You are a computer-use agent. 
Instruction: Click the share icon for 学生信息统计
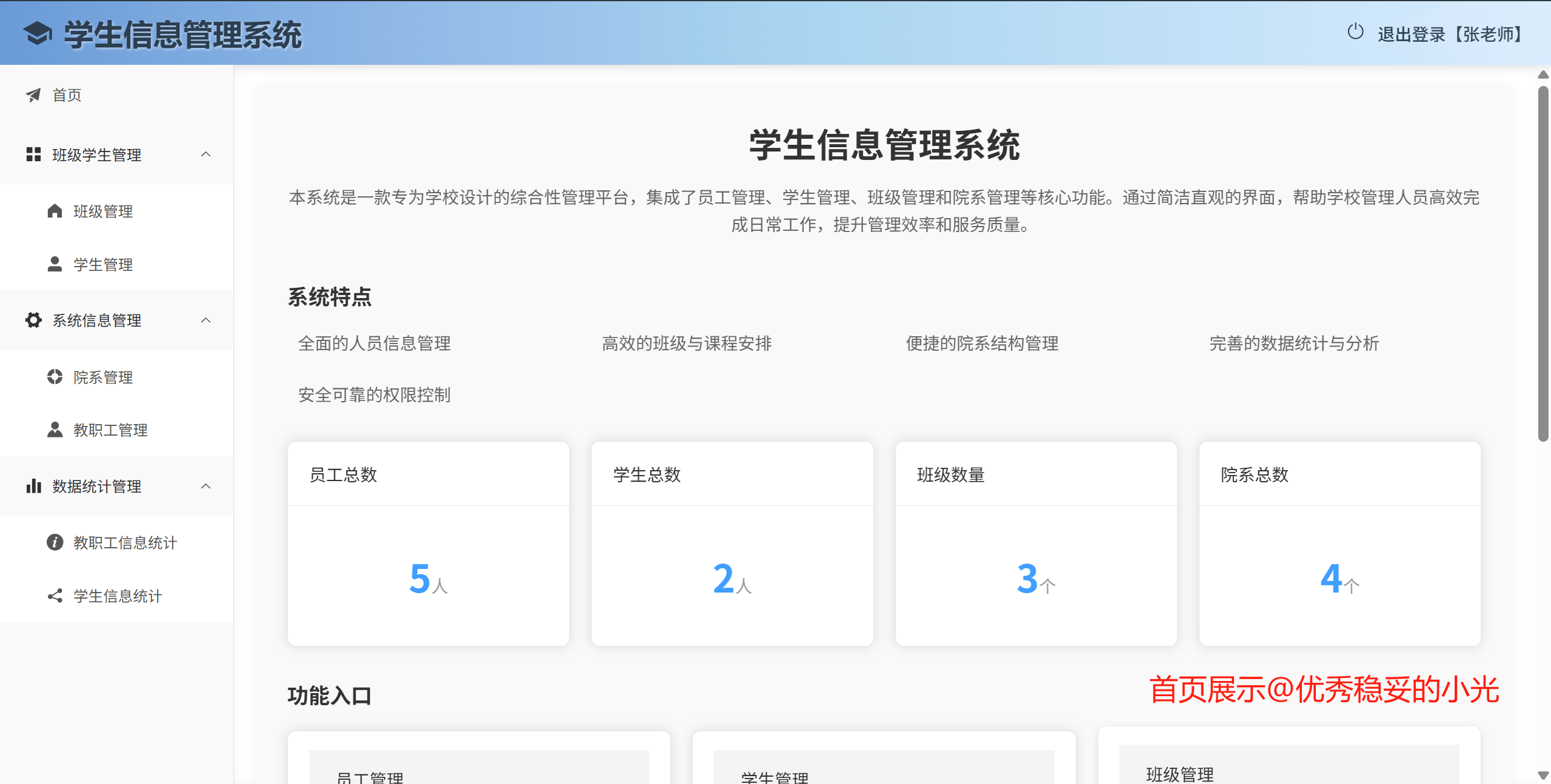[x=55, y=596]
